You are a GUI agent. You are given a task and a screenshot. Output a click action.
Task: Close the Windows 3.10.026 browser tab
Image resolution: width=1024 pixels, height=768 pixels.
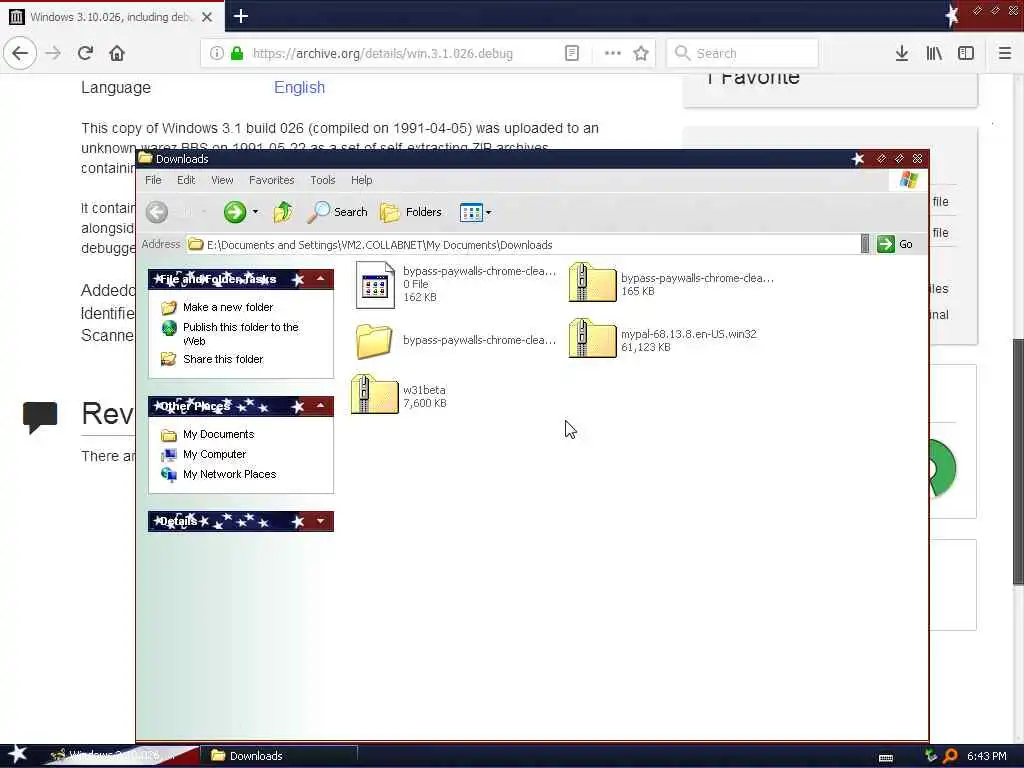[x=207, y=17]
